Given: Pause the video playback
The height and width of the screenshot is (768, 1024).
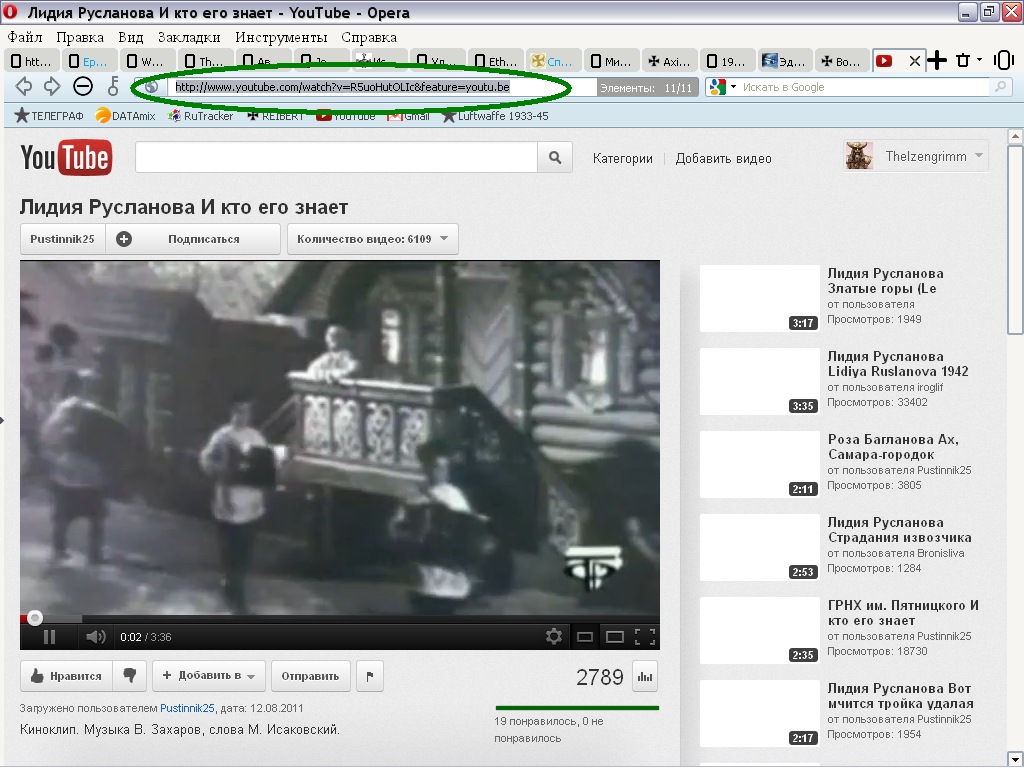Looking at the screenshot, I should coord(49,637).
